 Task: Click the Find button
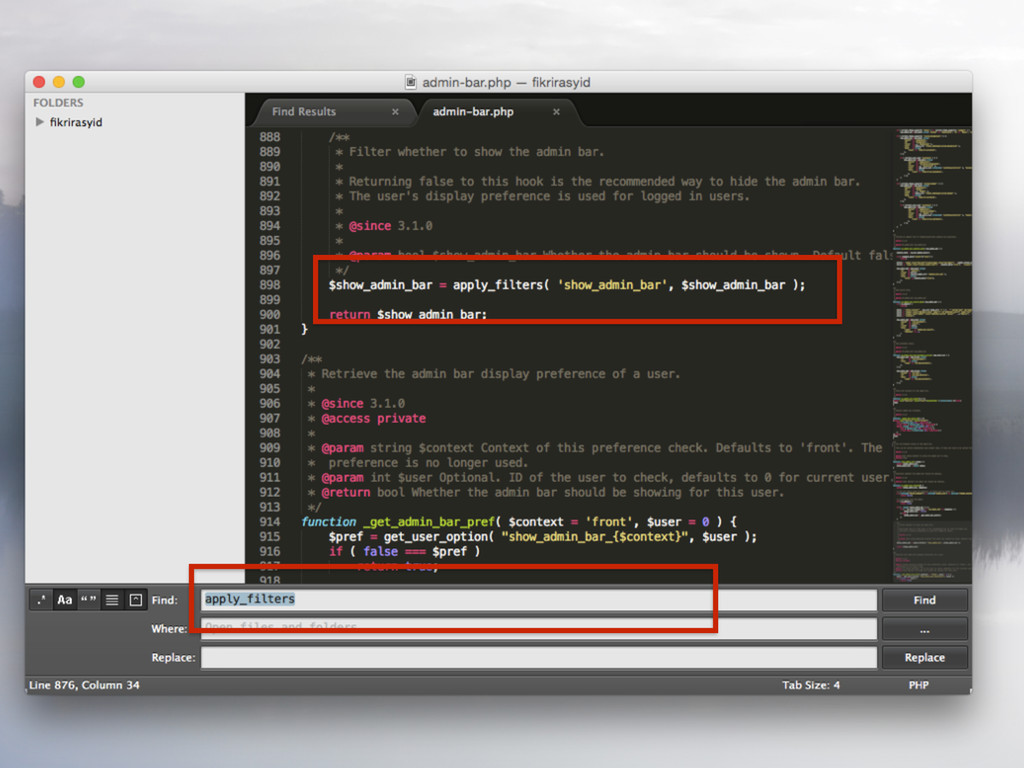click(924, 600)
